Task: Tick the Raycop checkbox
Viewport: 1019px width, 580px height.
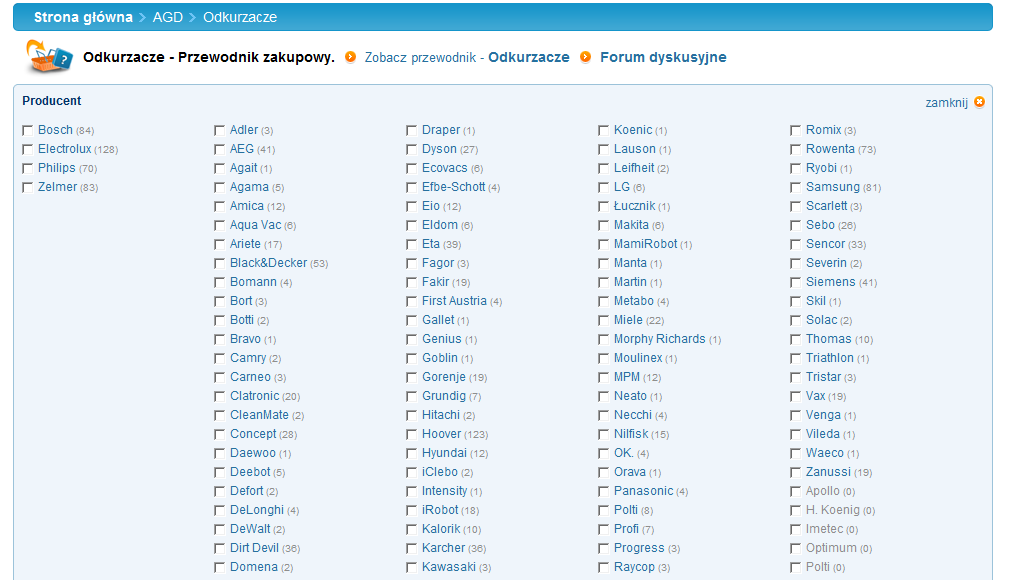Action: point(603,567)
